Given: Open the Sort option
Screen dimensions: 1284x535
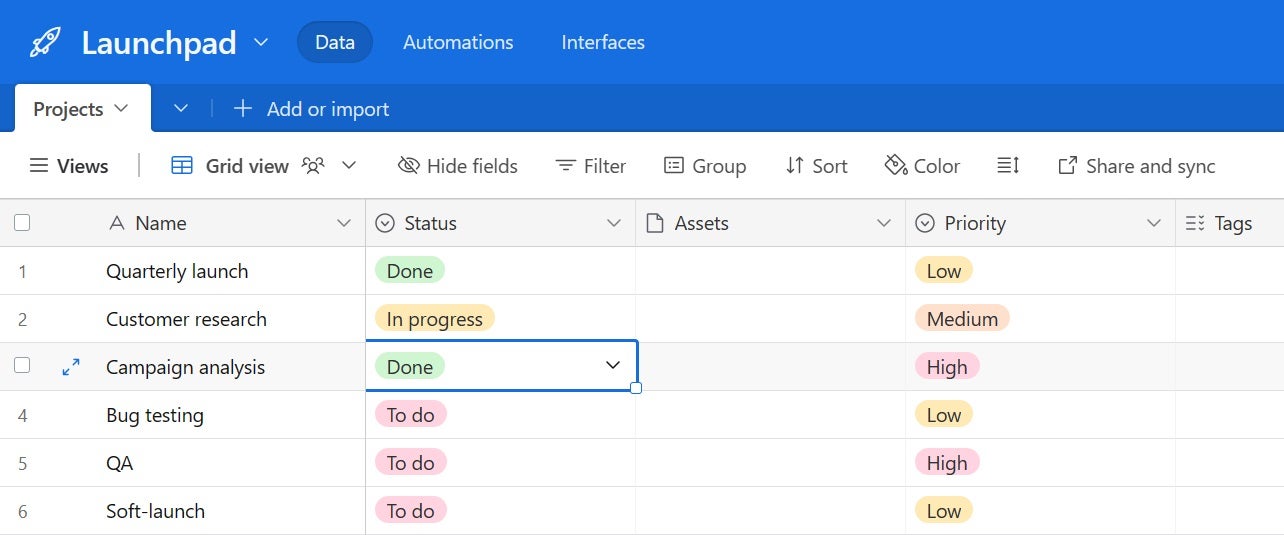Looking at the screenshot, I should 816,166.
